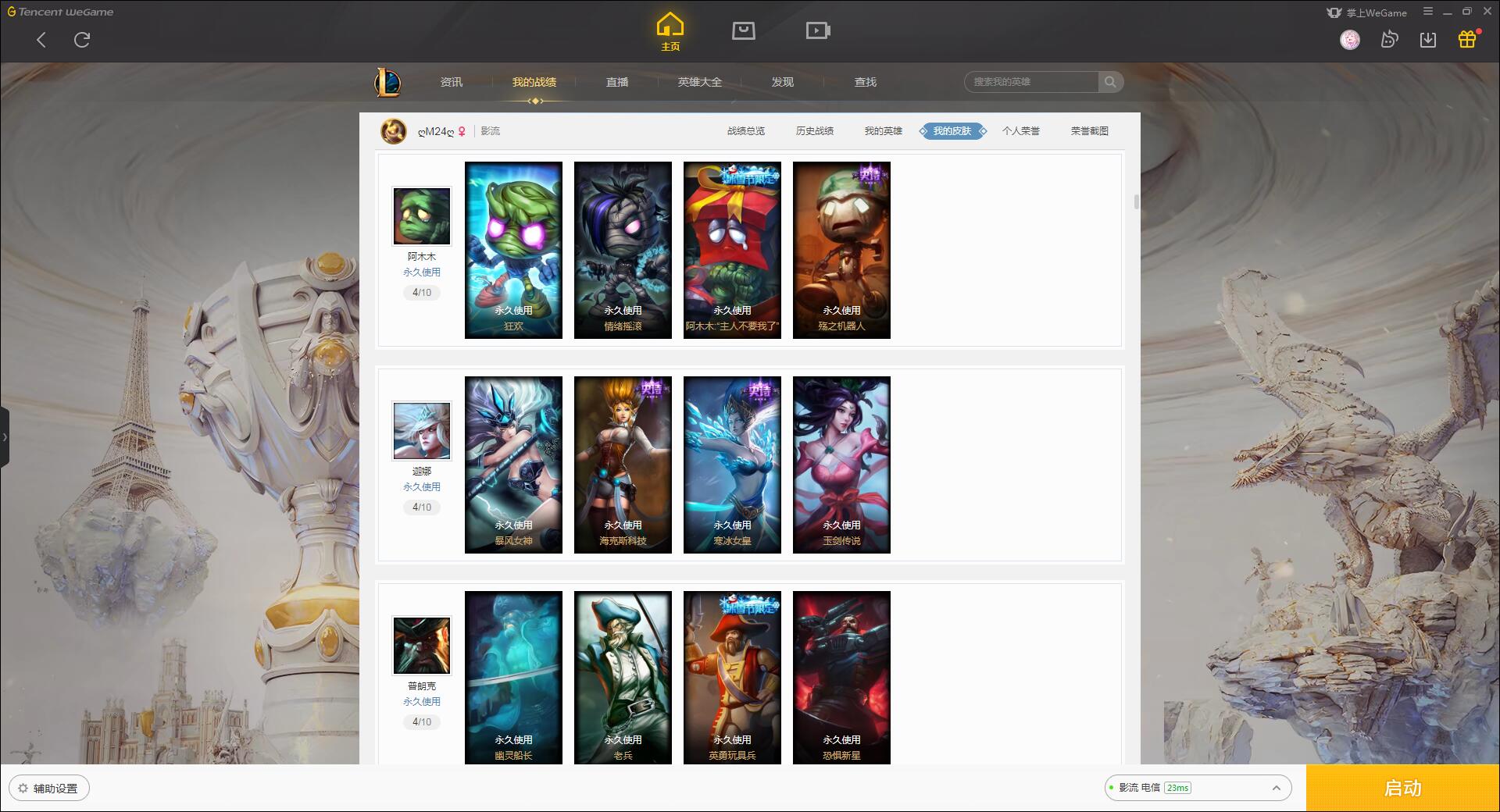The width and height of the screenshot is (1500, 812).
Task: Open 荣誉截图 sub-tab
Action: click(x=1090, y=131)
